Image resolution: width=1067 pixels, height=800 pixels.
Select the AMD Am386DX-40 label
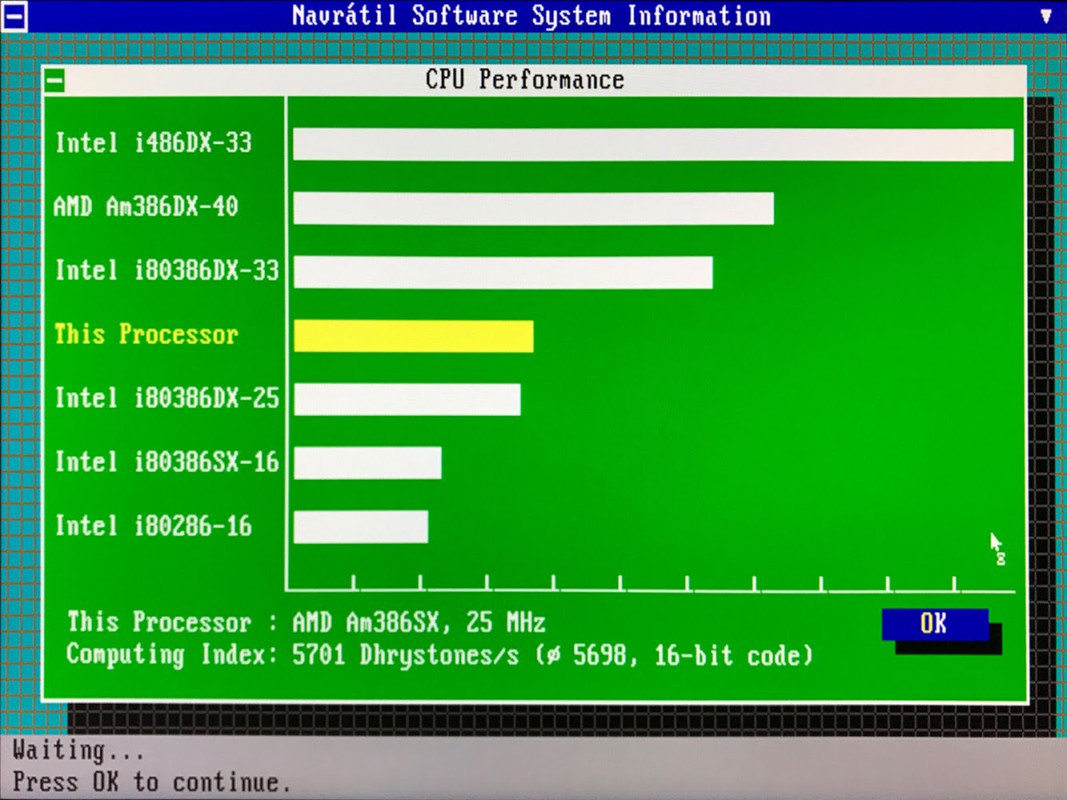(146, 206)
